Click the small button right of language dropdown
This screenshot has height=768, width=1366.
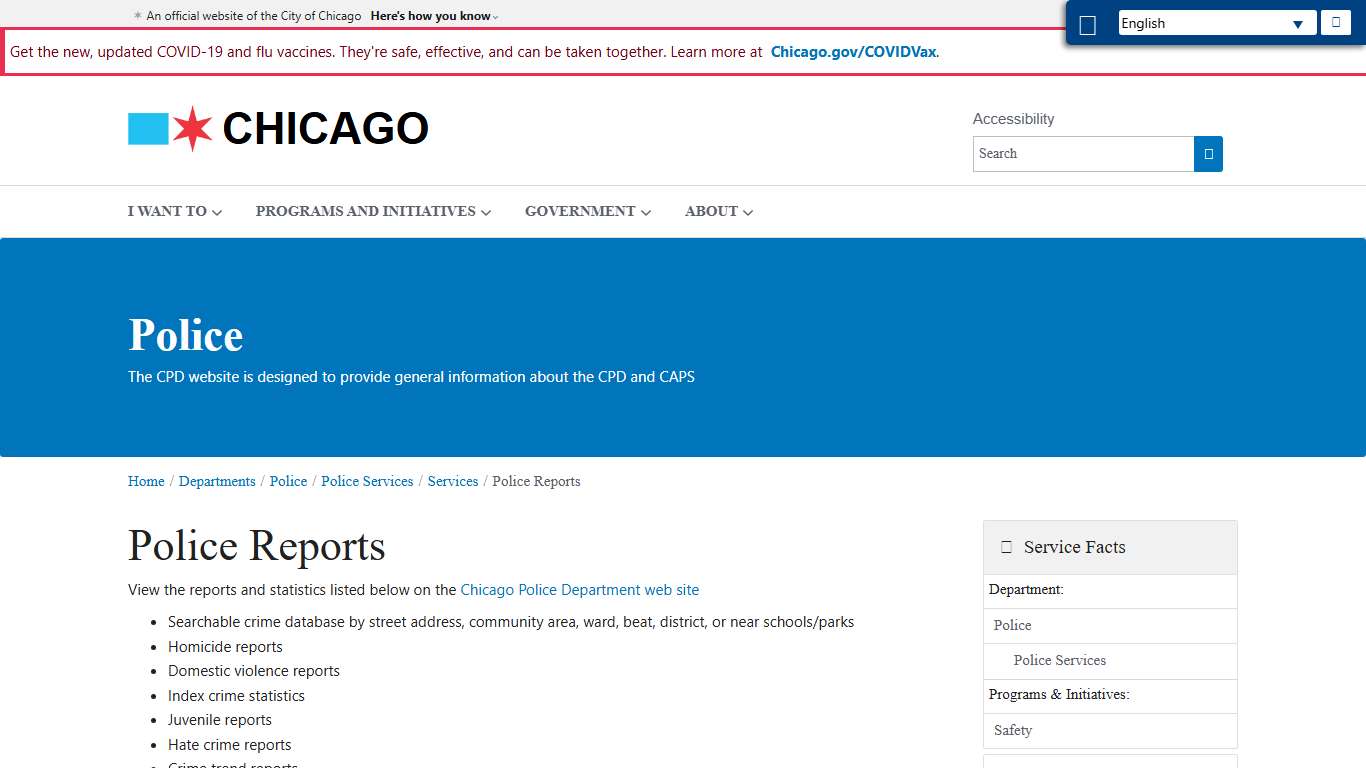pyautogui.click(x=1336, y=22)
